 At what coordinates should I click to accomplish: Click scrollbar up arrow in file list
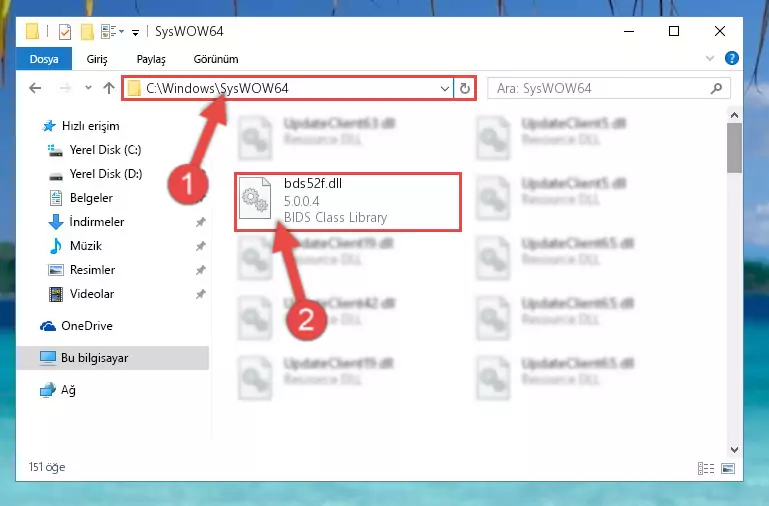[x=734, y=115]
